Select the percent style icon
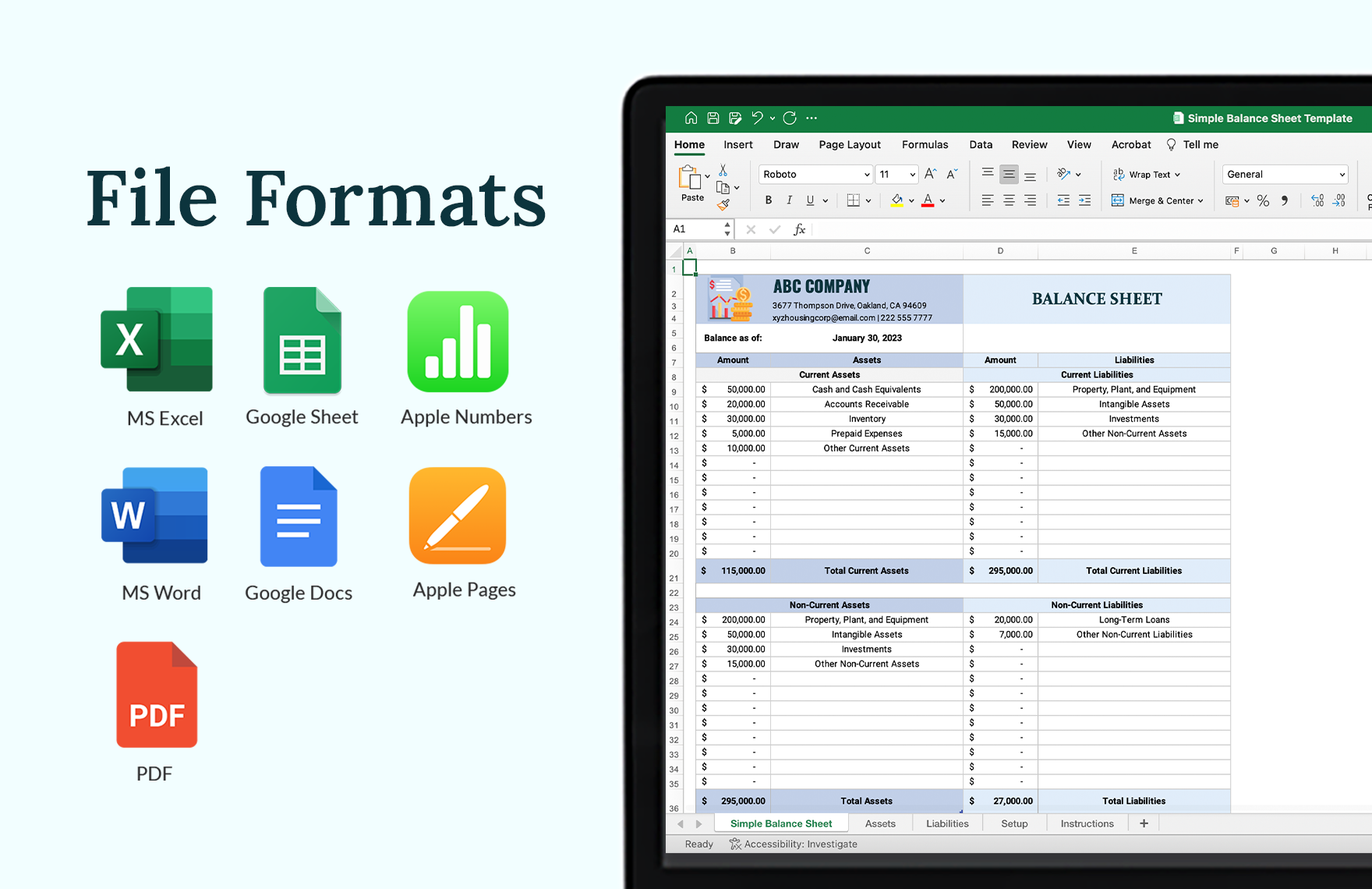The image size is (1372, 889). pyautogui.click(x=1264, y=200)
